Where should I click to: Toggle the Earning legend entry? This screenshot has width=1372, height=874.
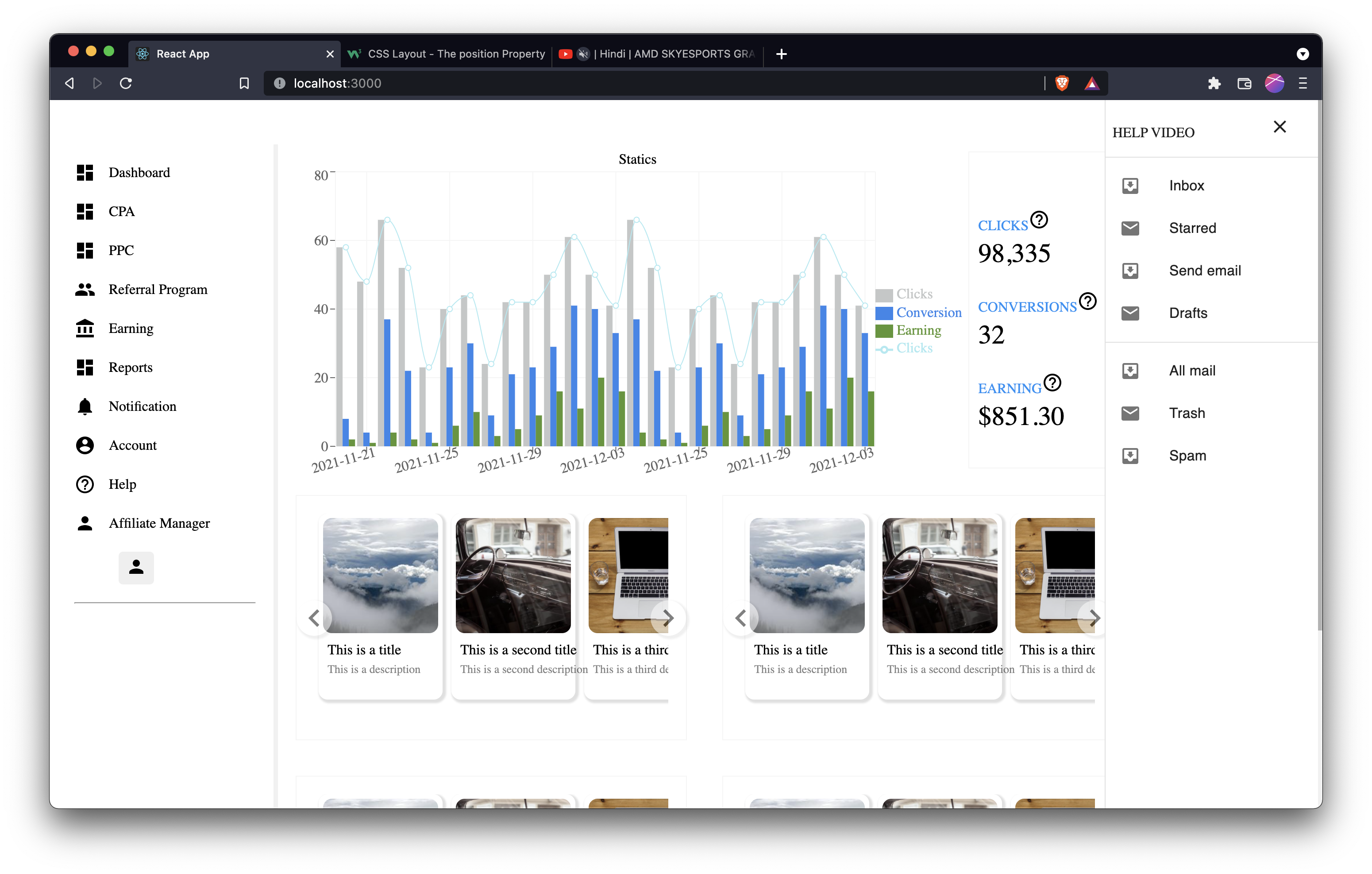(908, 330)
